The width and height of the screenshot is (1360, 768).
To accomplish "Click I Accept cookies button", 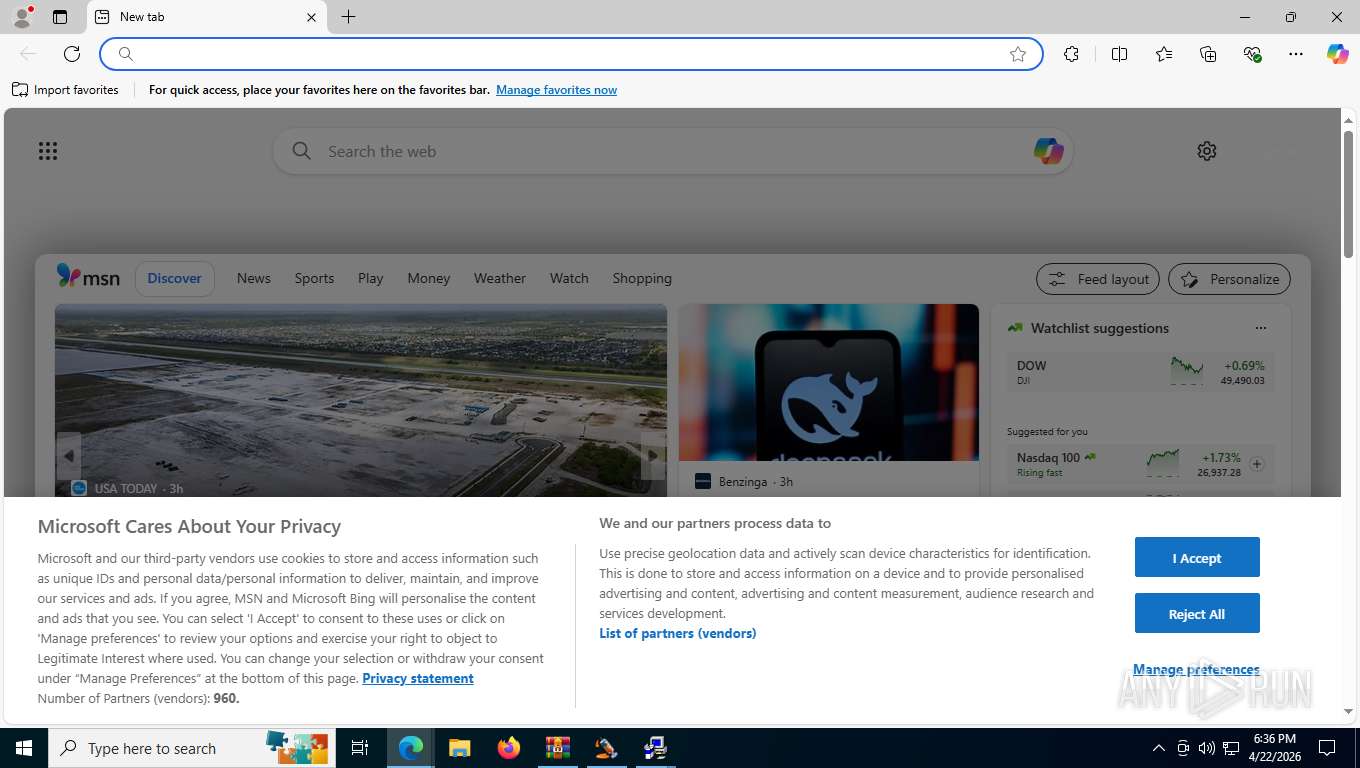I will [1197, 557].
